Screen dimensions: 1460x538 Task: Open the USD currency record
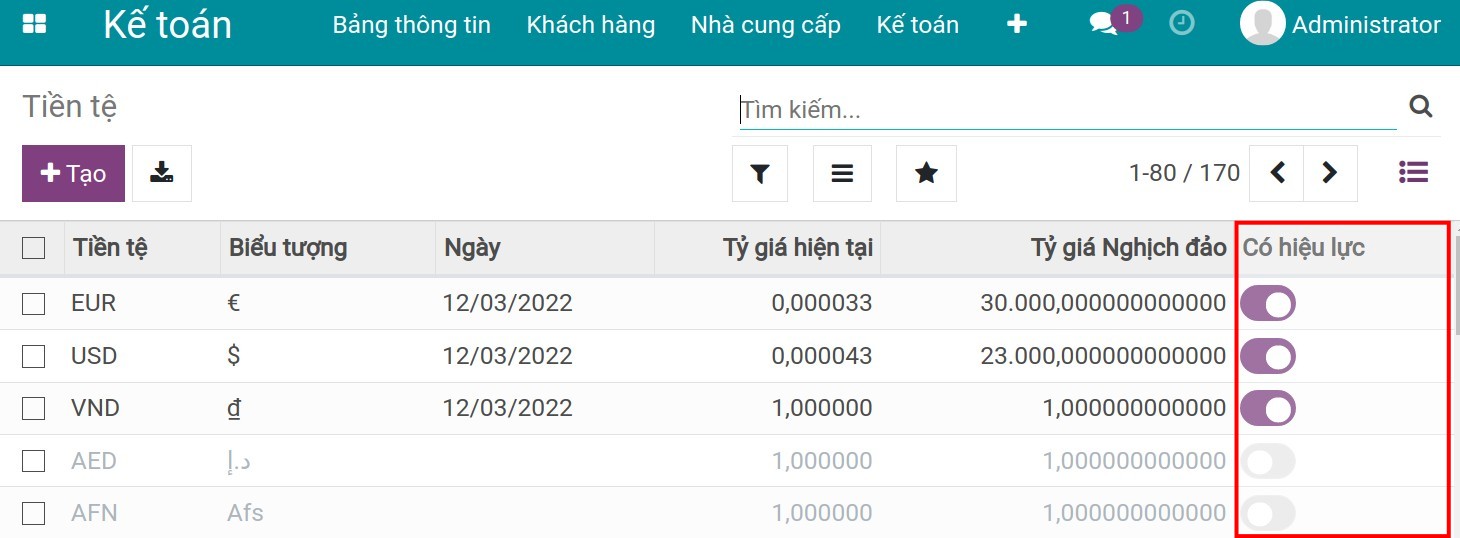tap(94, 356)
